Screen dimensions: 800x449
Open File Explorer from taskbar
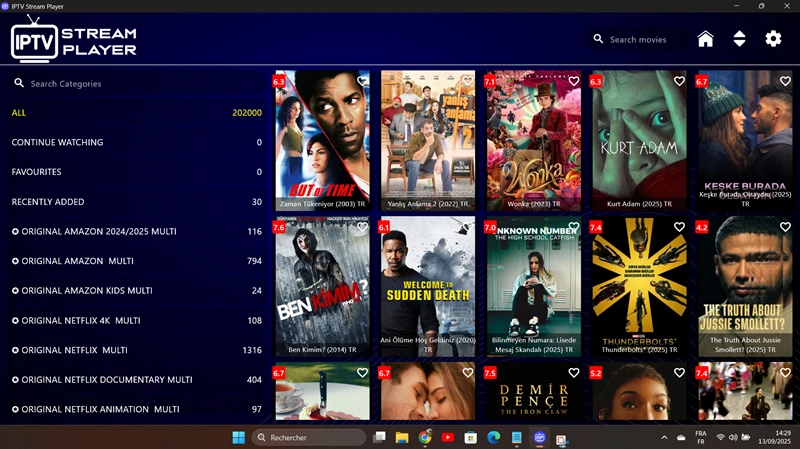click(402, 437)
